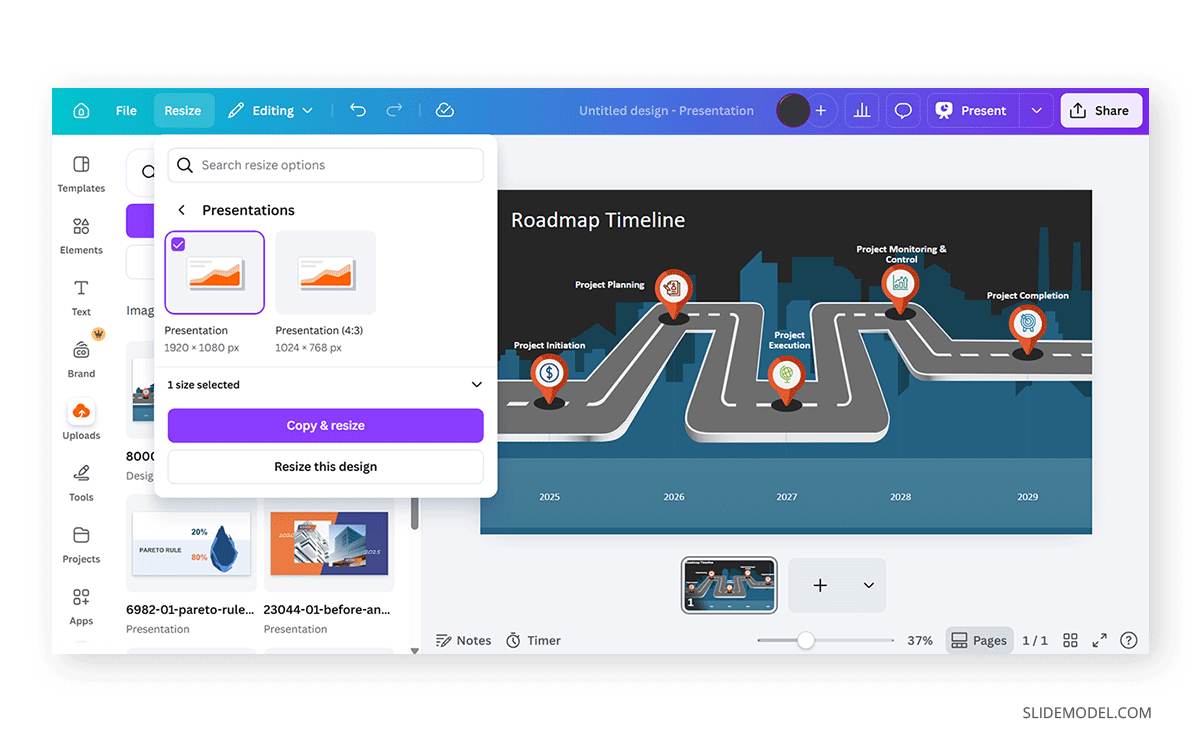Open the Present options dropdown arrow
Viewport: 1200px width, 743px height.
pyautogui.click(x=1037, y=111)
